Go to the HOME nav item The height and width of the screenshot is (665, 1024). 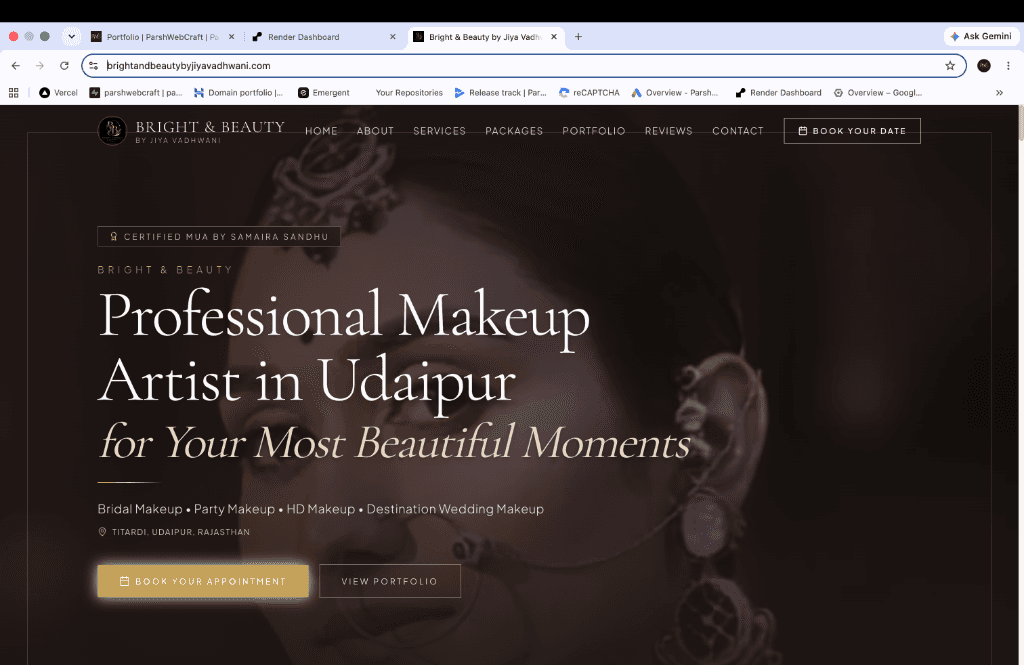[321, 131]
